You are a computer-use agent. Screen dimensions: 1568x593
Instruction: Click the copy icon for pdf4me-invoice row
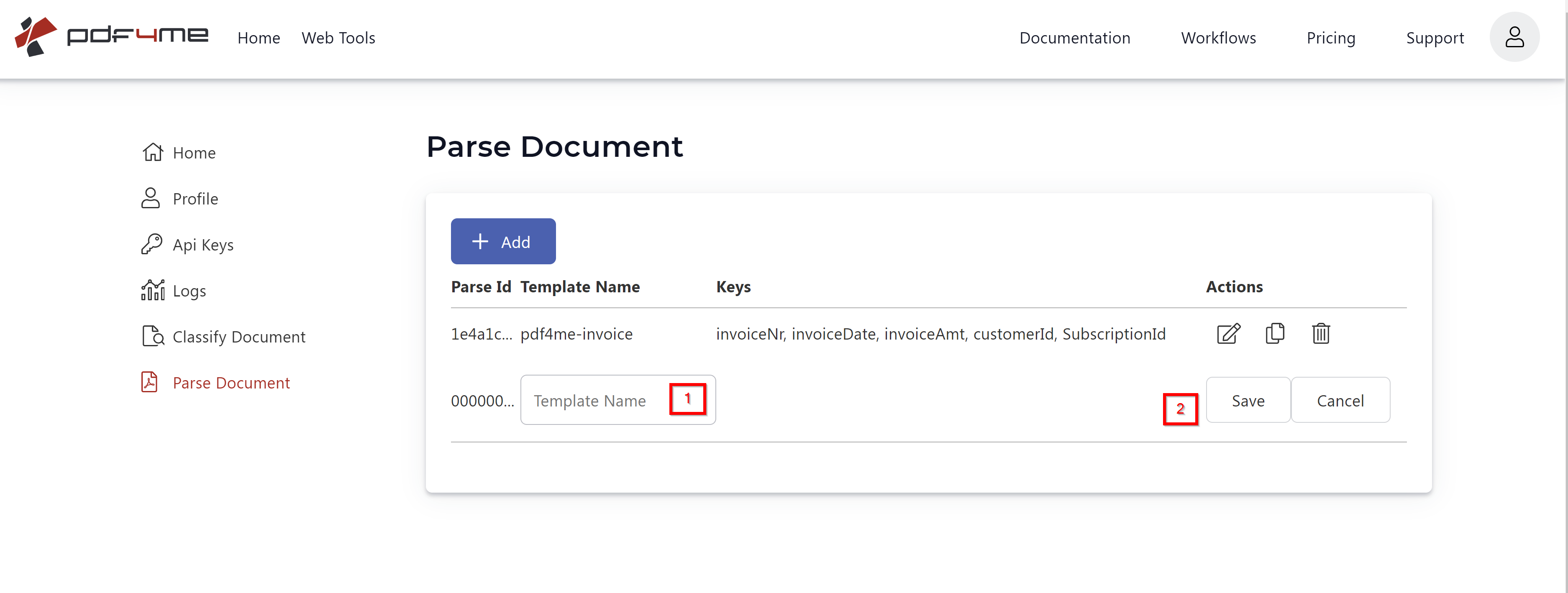[x=1274, y=334]
